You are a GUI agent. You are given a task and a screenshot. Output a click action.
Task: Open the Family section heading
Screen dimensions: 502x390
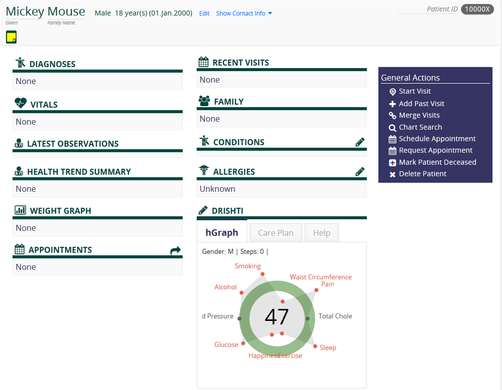click(229, 102)
